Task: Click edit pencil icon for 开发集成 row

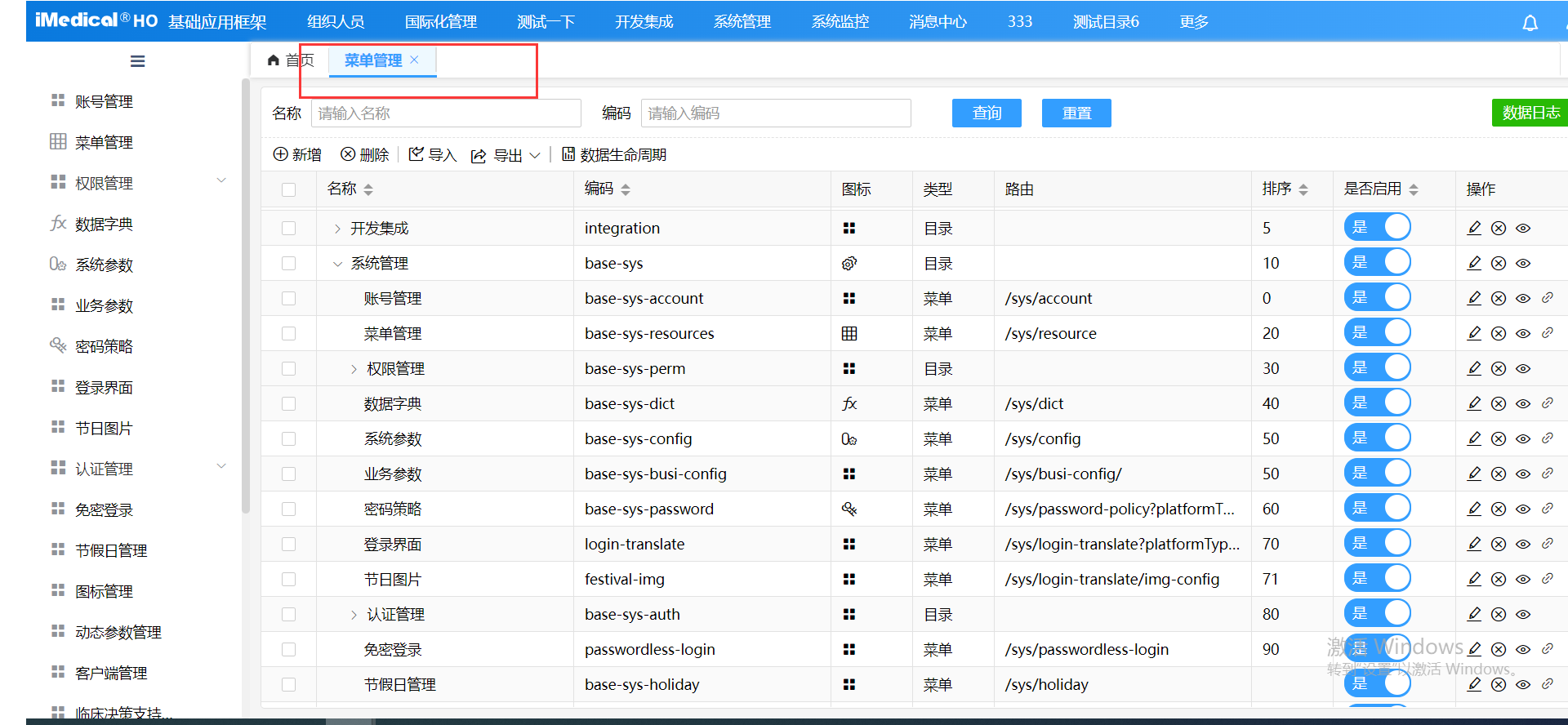Action: 1474,229
